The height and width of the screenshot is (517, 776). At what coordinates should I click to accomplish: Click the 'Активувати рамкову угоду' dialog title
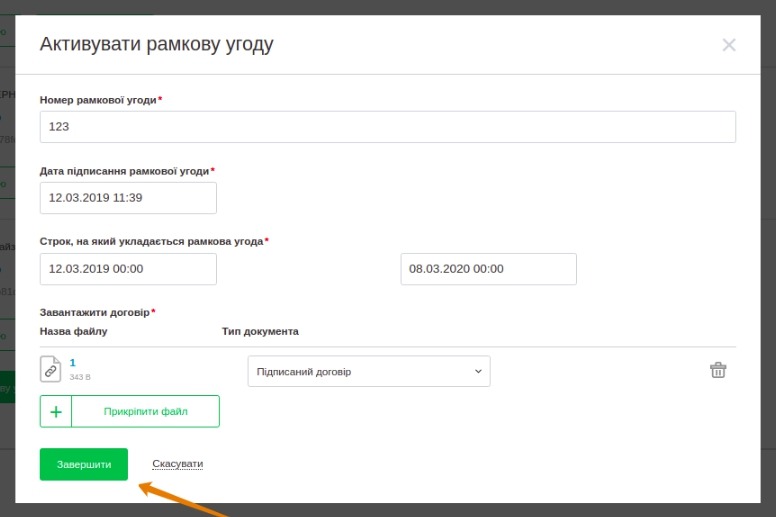[x=156, y=44]
